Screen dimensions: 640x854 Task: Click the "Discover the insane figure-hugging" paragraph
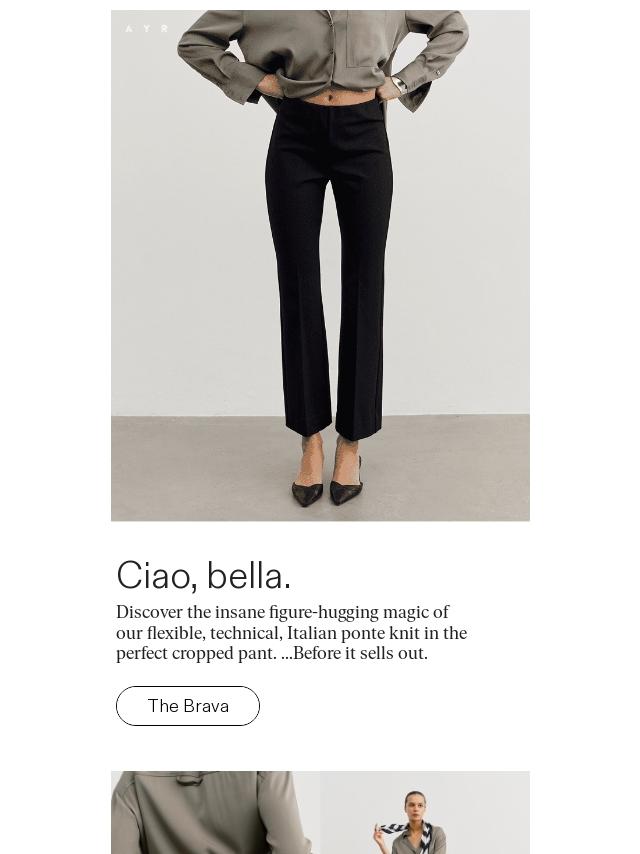pos(291,632)
